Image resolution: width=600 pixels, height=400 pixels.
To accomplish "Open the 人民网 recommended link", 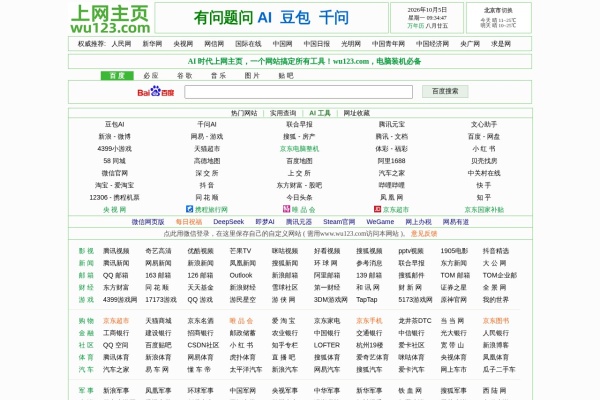I will [121, 44].
